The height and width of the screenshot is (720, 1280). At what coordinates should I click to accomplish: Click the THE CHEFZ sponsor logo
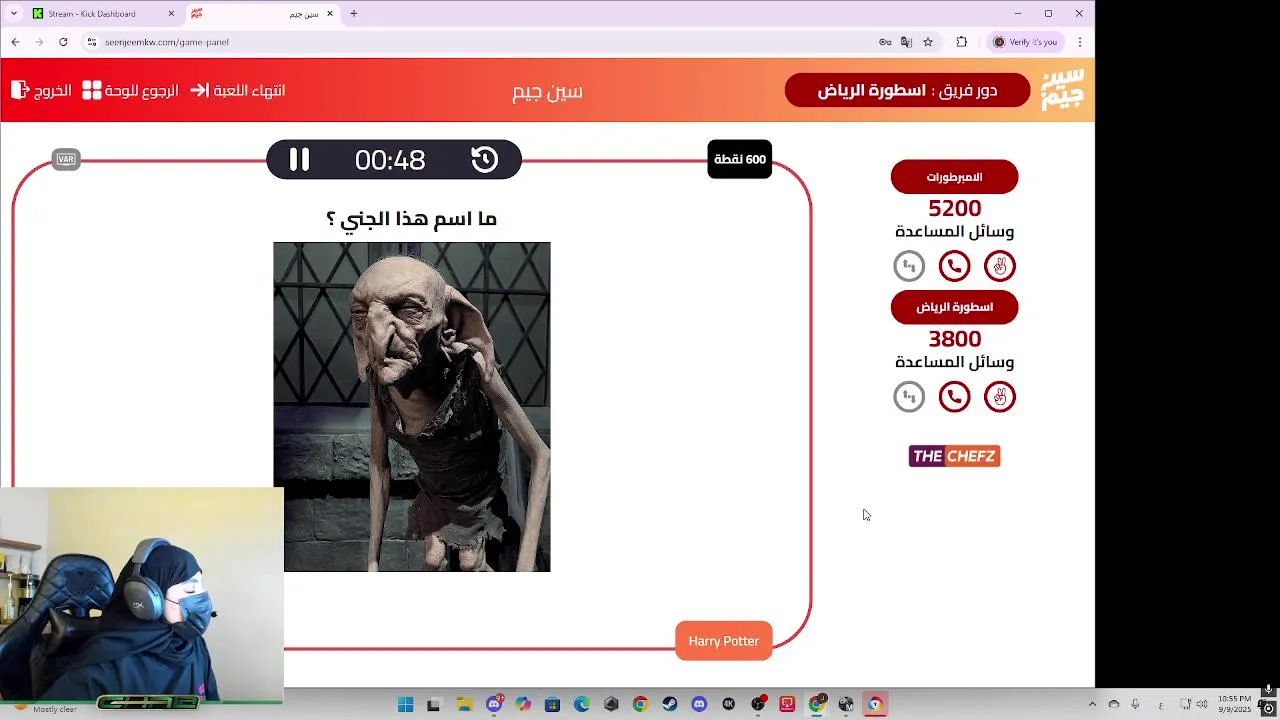click(x=954, y=456)
